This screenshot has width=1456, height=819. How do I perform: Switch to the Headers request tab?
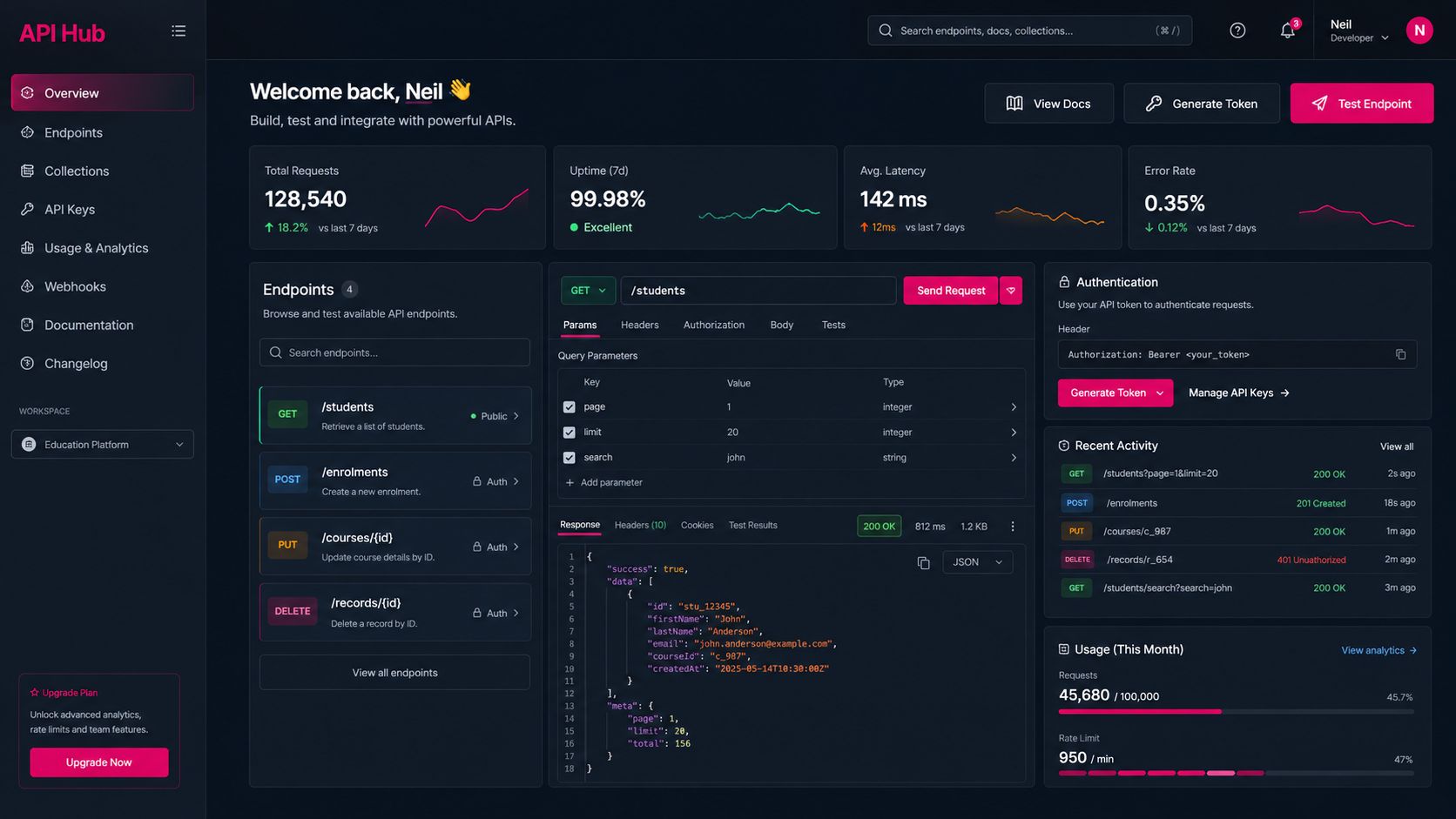point(640,325)
